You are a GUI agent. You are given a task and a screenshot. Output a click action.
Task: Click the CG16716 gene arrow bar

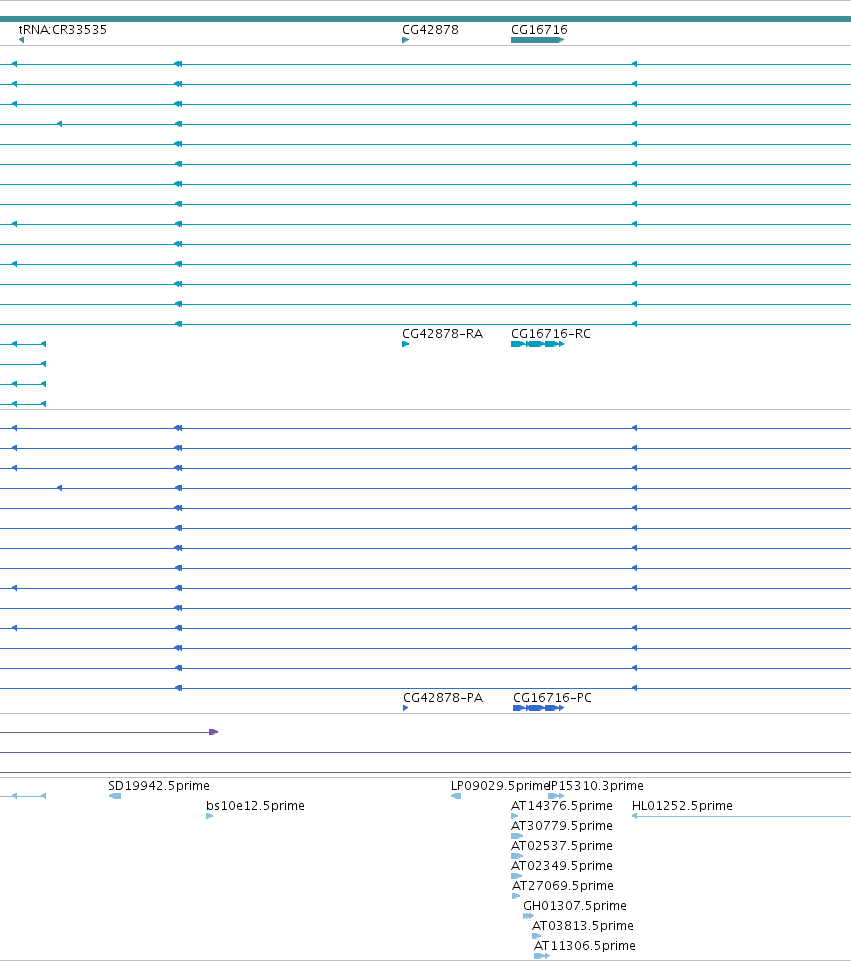click(537, 40)
